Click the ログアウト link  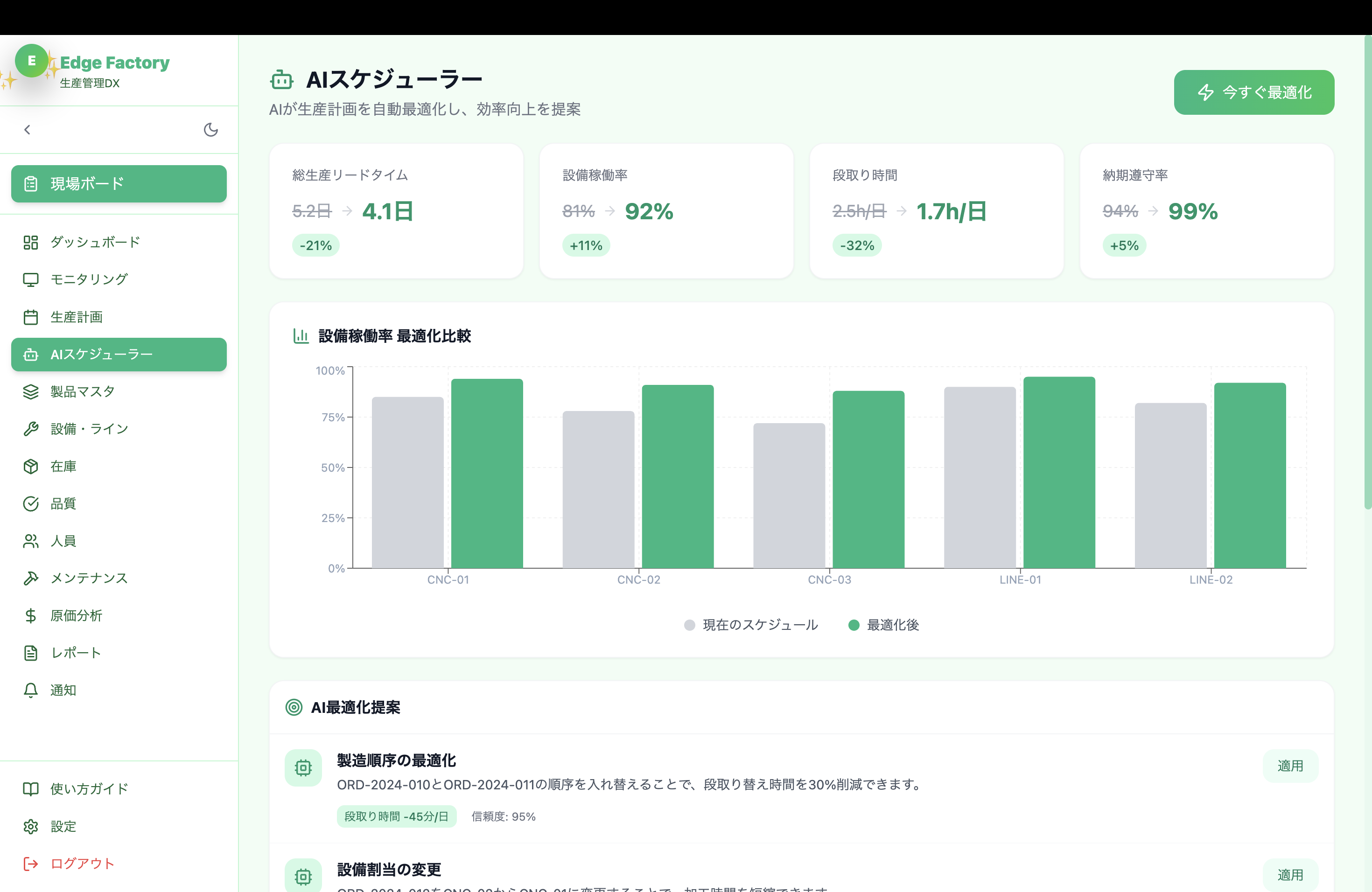click(82, 863)
